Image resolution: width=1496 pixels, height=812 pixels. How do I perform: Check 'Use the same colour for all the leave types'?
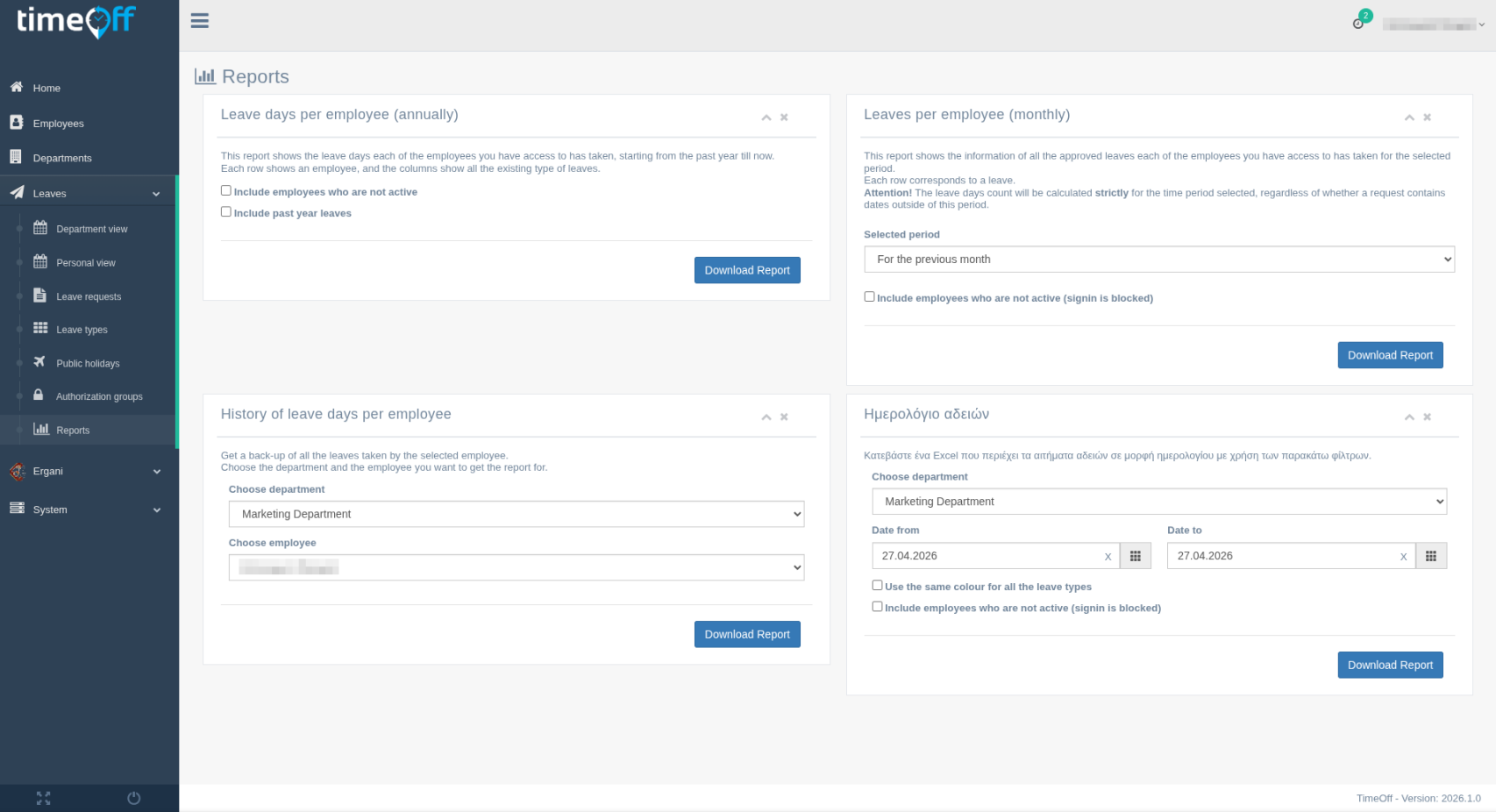[877, 585]
